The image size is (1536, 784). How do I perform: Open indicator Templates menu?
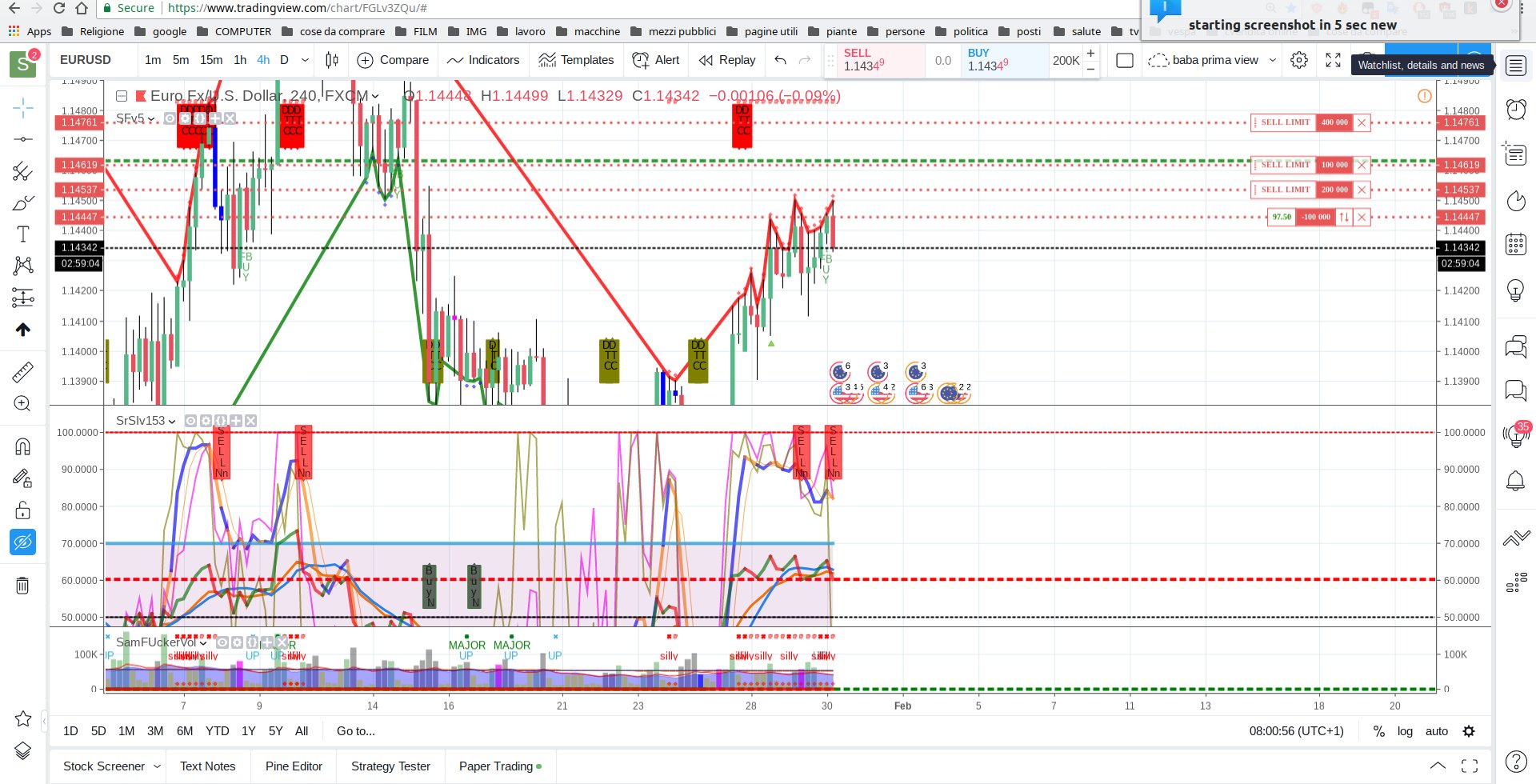tap(577, 60)
